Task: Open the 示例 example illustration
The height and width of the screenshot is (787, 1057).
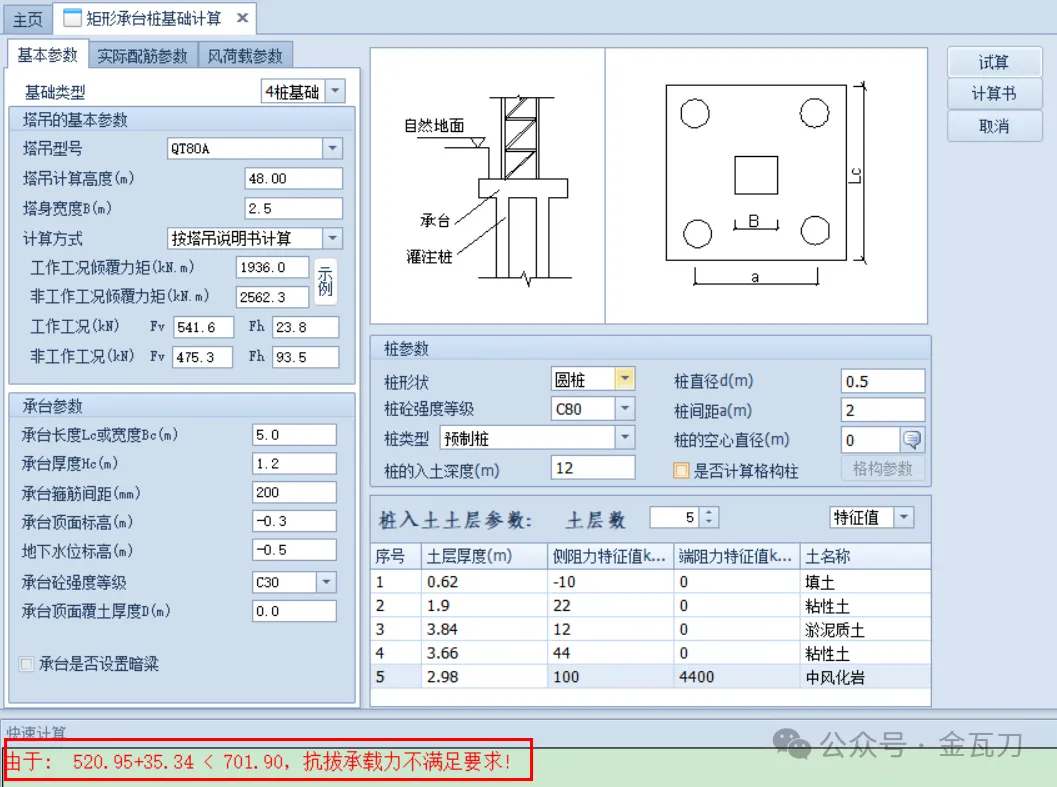Action: [325, 282]
